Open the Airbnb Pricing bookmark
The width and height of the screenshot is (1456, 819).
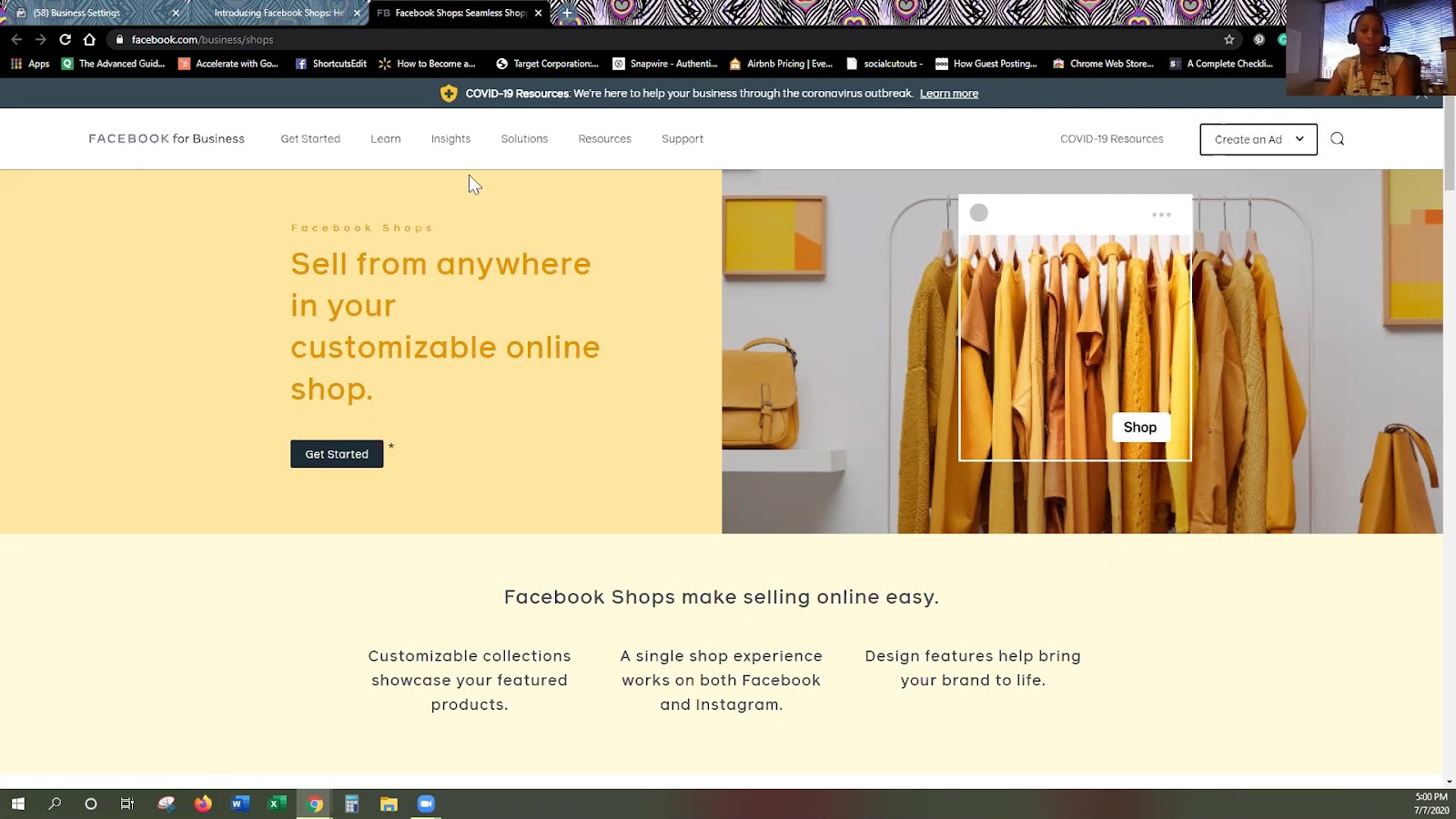781,64
